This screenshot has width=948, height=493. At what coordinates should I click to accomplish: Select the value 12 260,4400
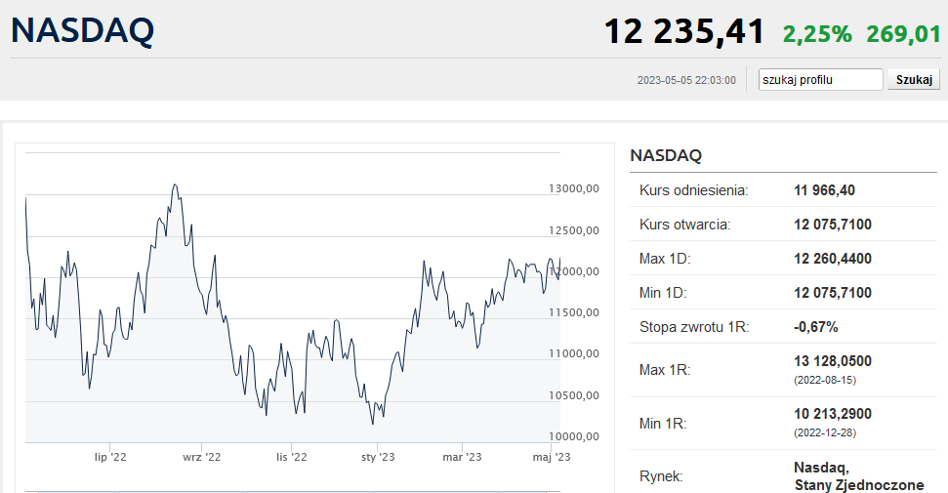click(x=833, y=259)
